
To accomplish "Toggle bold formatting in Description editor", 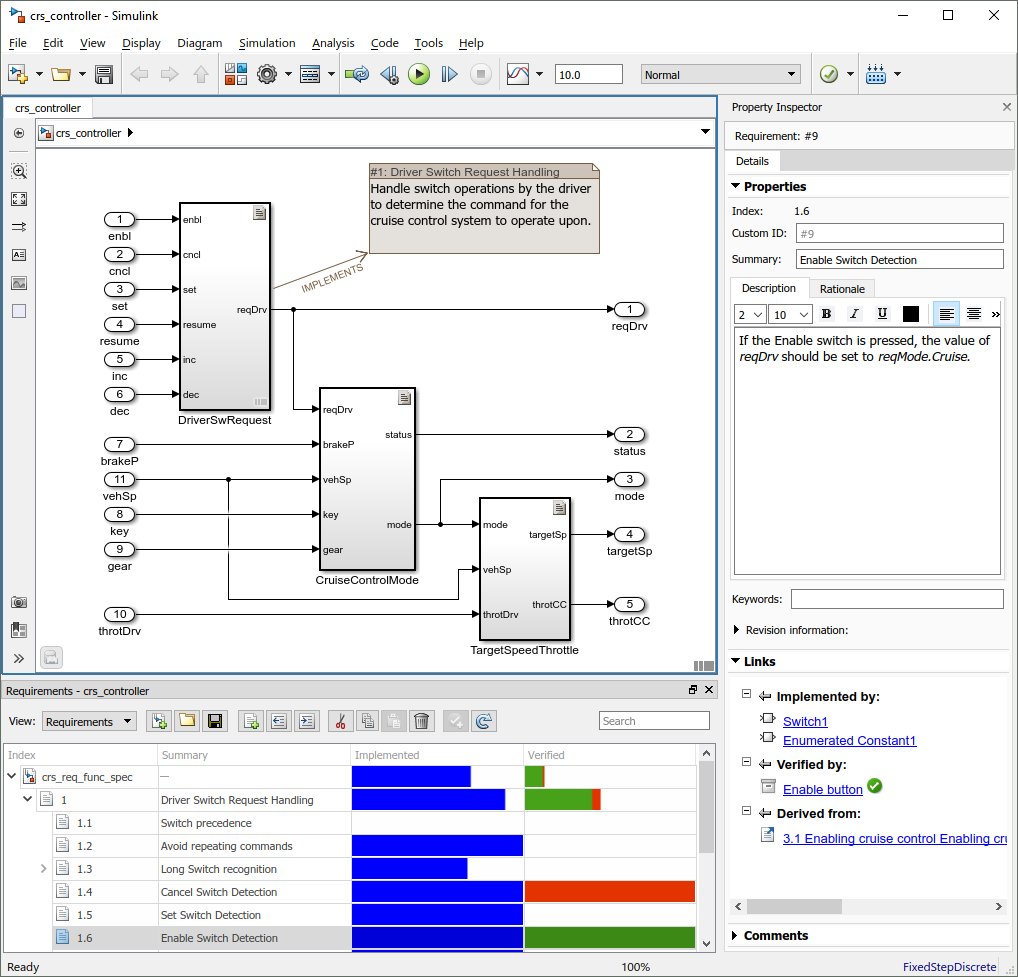I will click(826, 314).
